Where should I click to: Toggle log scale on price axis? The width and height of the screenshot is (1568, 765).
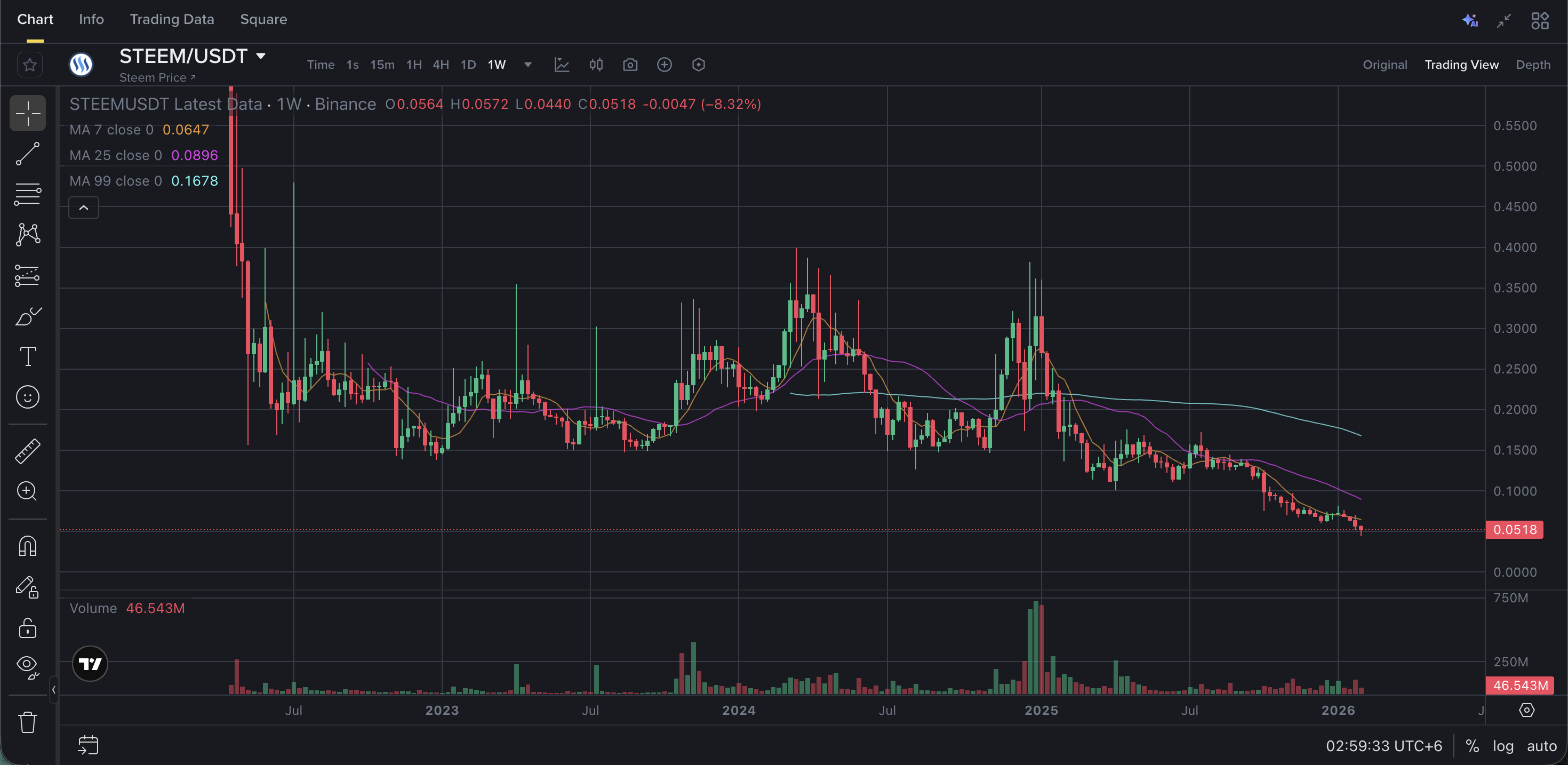[x=1502, y=746]
